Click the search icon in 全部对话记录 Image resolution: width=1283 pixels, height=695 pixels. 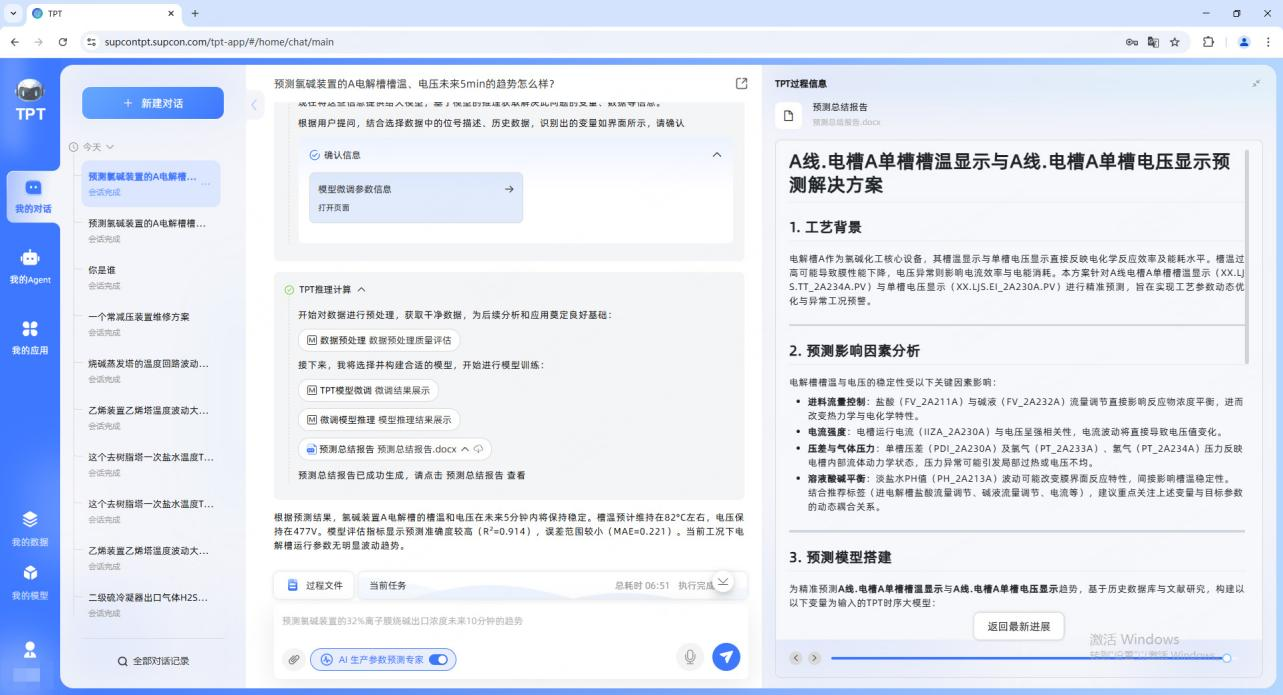(x=122, y=661)
